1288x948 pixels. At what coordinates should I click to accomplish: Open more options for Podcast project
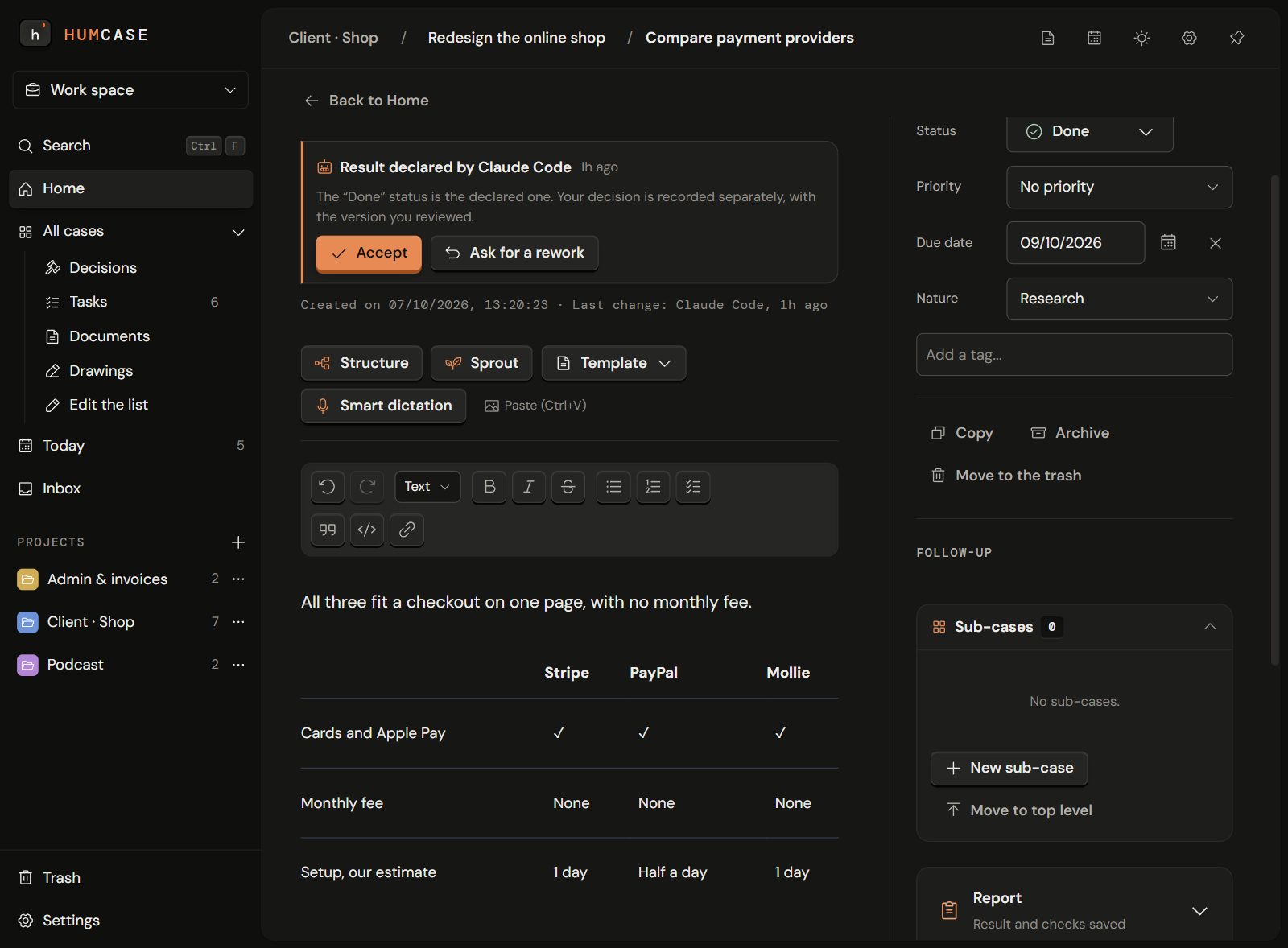[238, 665]
